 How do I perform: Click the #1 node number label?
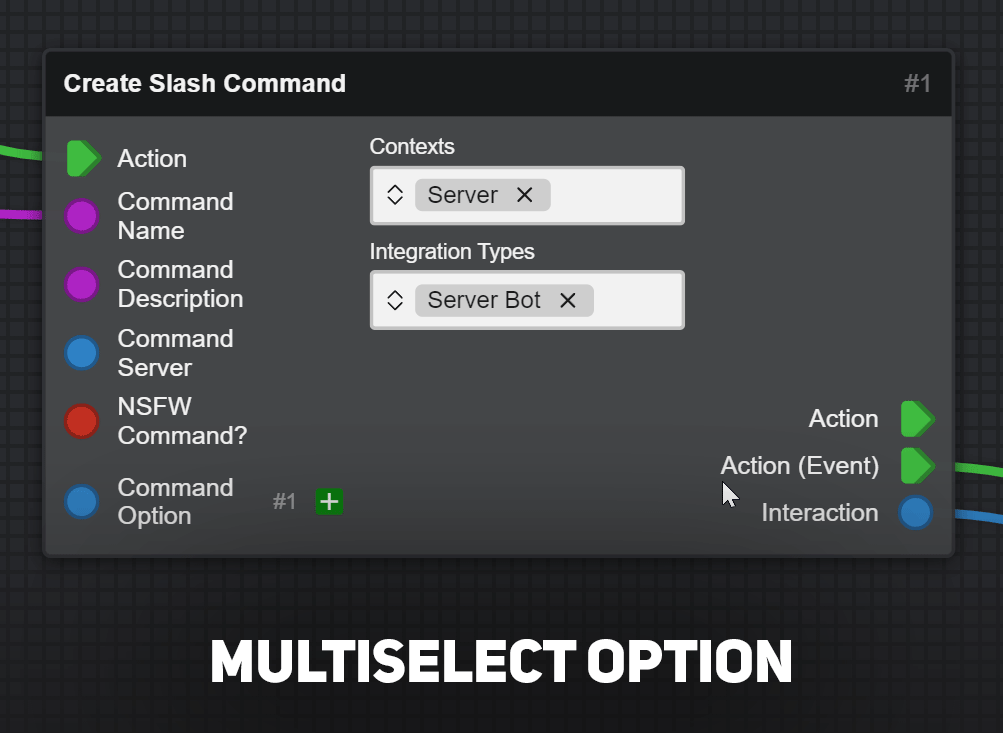coord(917,84)
